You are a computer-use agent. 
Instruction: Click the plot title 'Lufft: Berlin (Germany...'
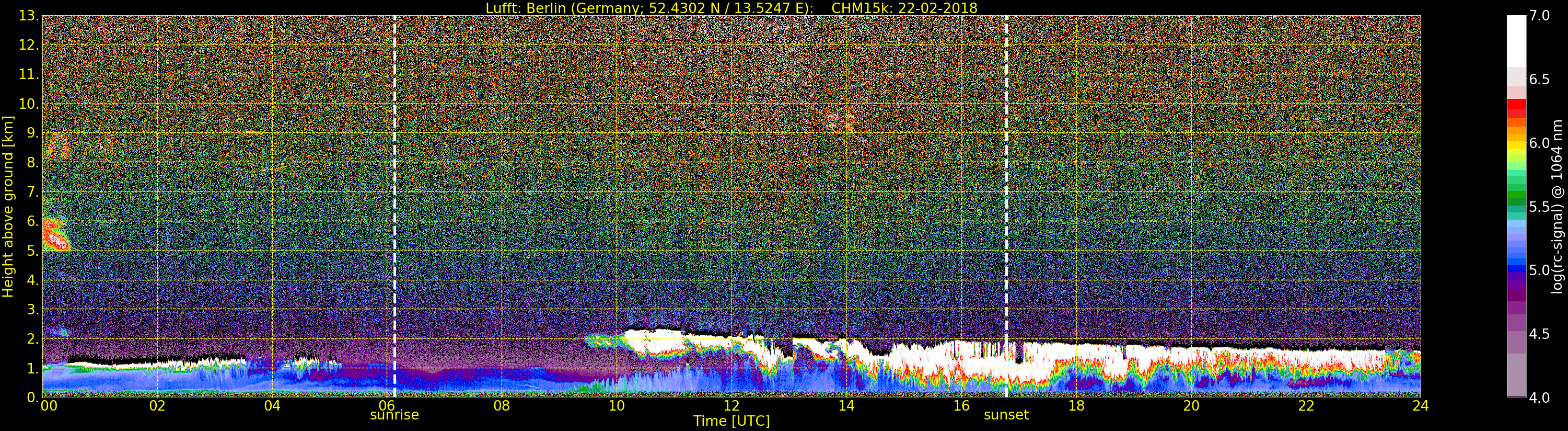(731, 8)
